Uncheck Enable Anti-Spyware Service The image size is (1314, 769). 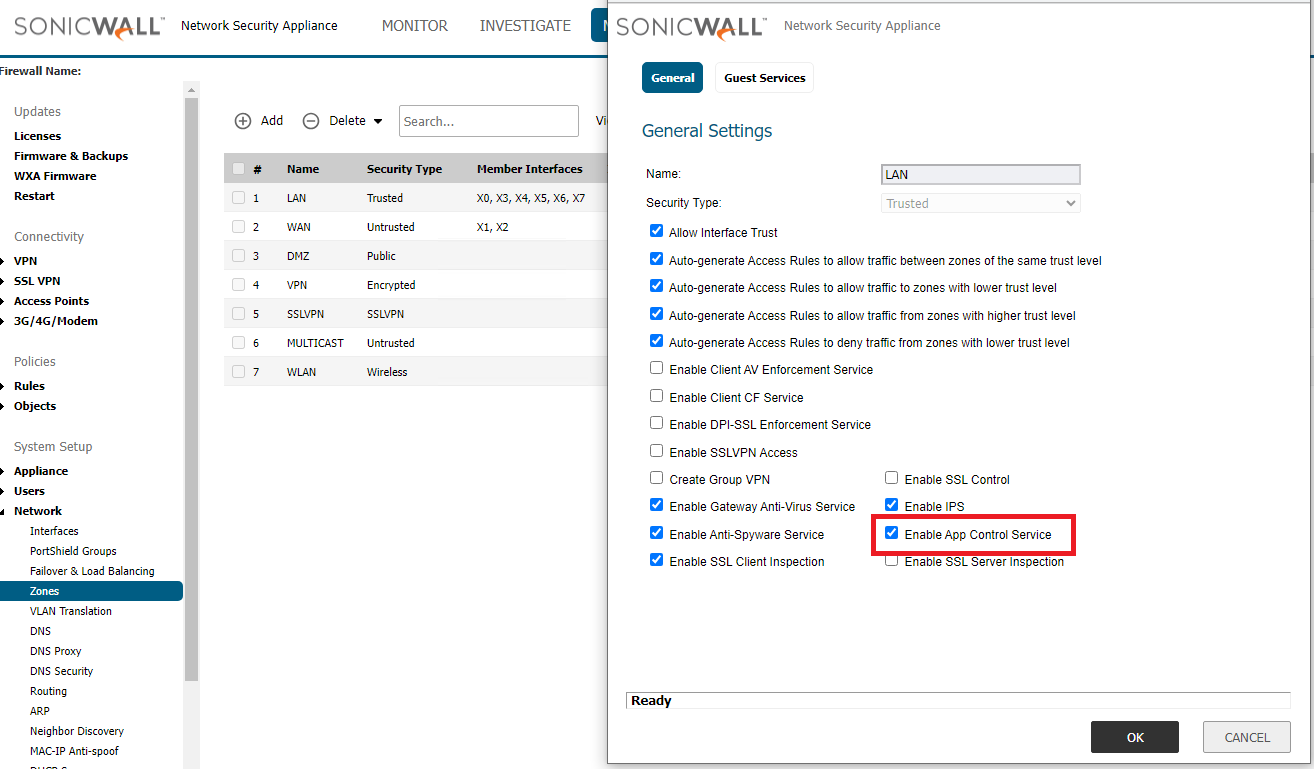tap(656, 533)
